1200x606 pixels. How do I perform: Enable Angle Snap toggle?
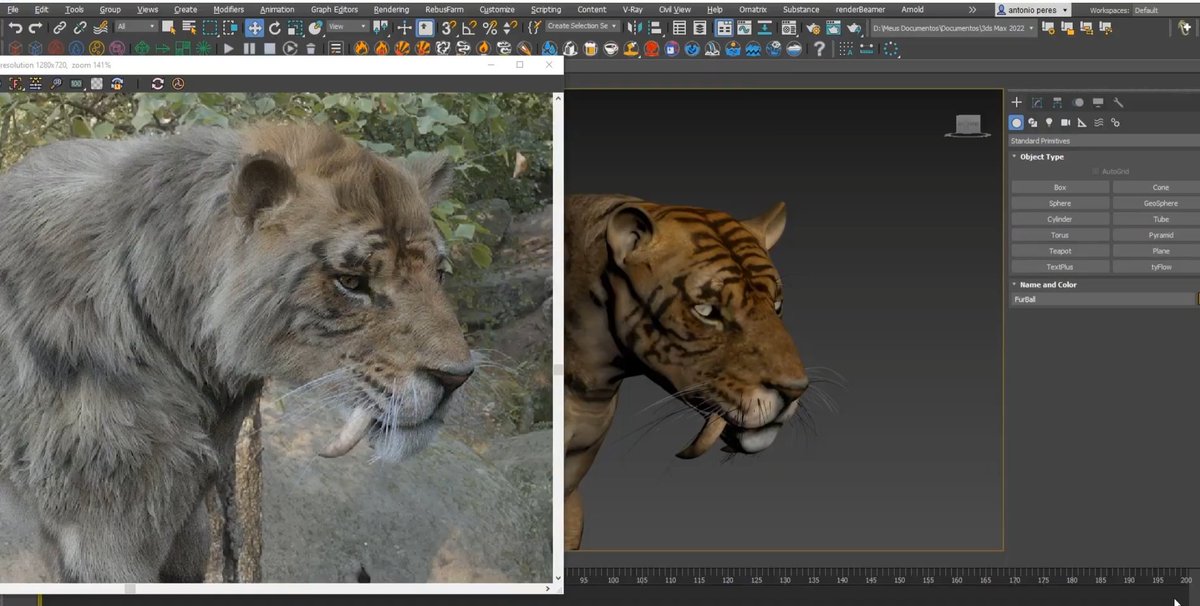(469, 28)
